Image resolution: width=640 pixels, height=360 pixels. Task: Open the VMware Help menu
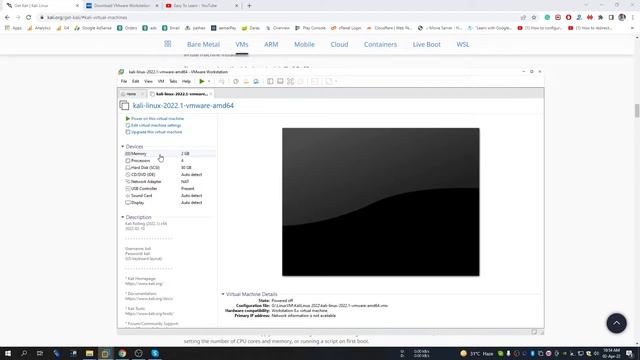pyautogui.click(x=186, y=81)
